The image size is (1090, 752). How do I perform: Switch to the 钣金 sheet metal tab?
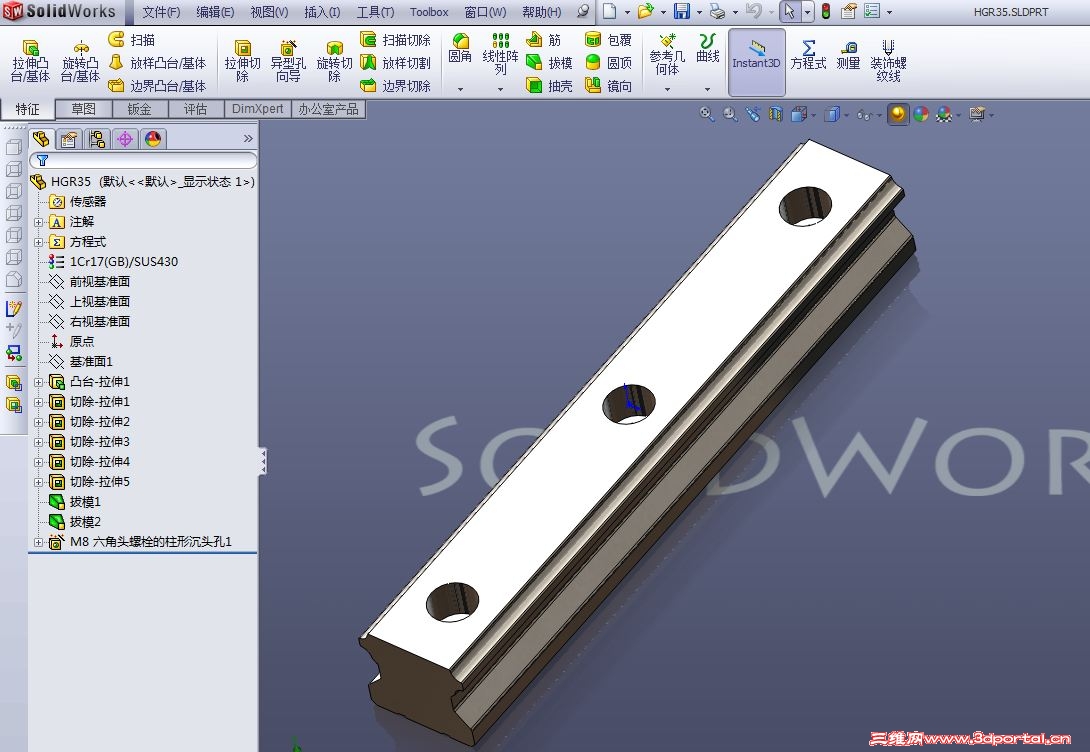[140, 109]
